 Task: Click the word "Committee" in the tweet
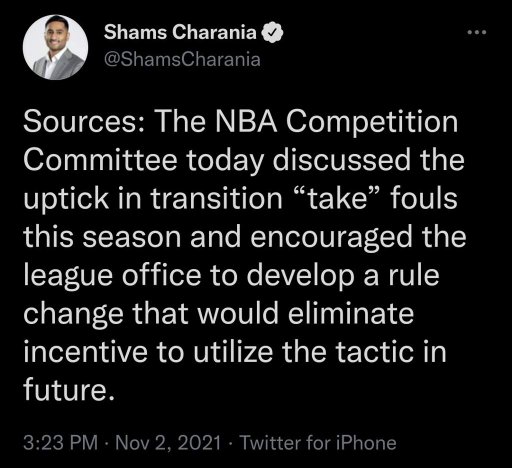coord(100,160)
